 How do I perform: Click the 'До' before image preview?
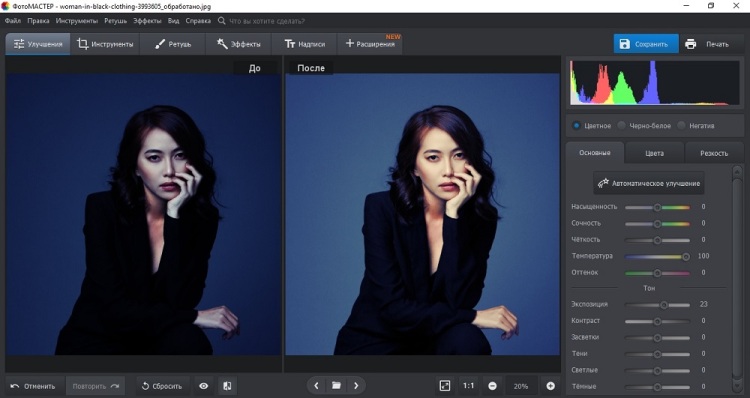pyautogui.click(x=143, y=214)
